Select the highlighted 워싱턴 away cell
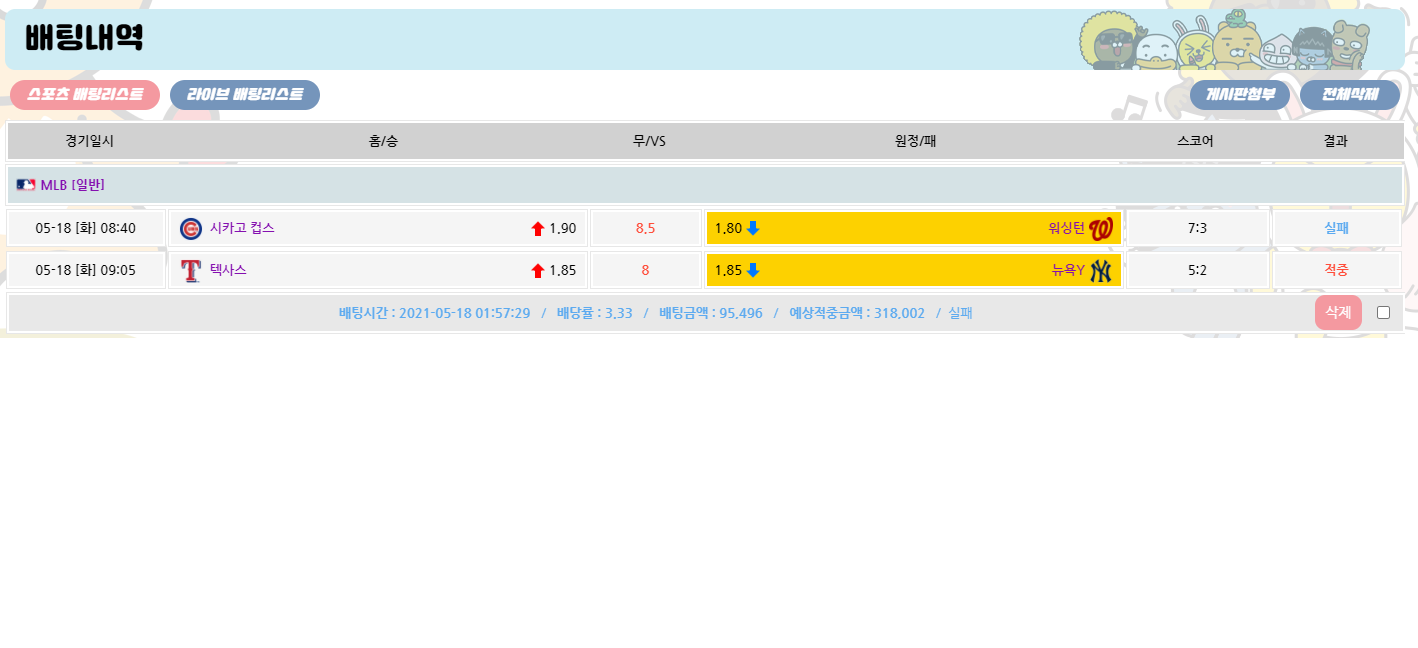The height and width of the screenshot is (648, 1418). click(x=913, y=228)
